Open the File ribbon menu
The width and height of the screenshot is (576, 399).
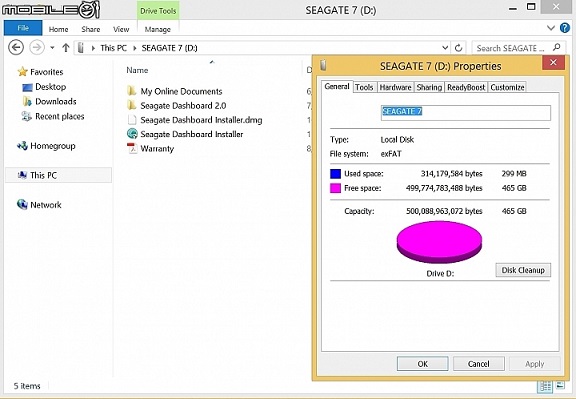[23, 28]
